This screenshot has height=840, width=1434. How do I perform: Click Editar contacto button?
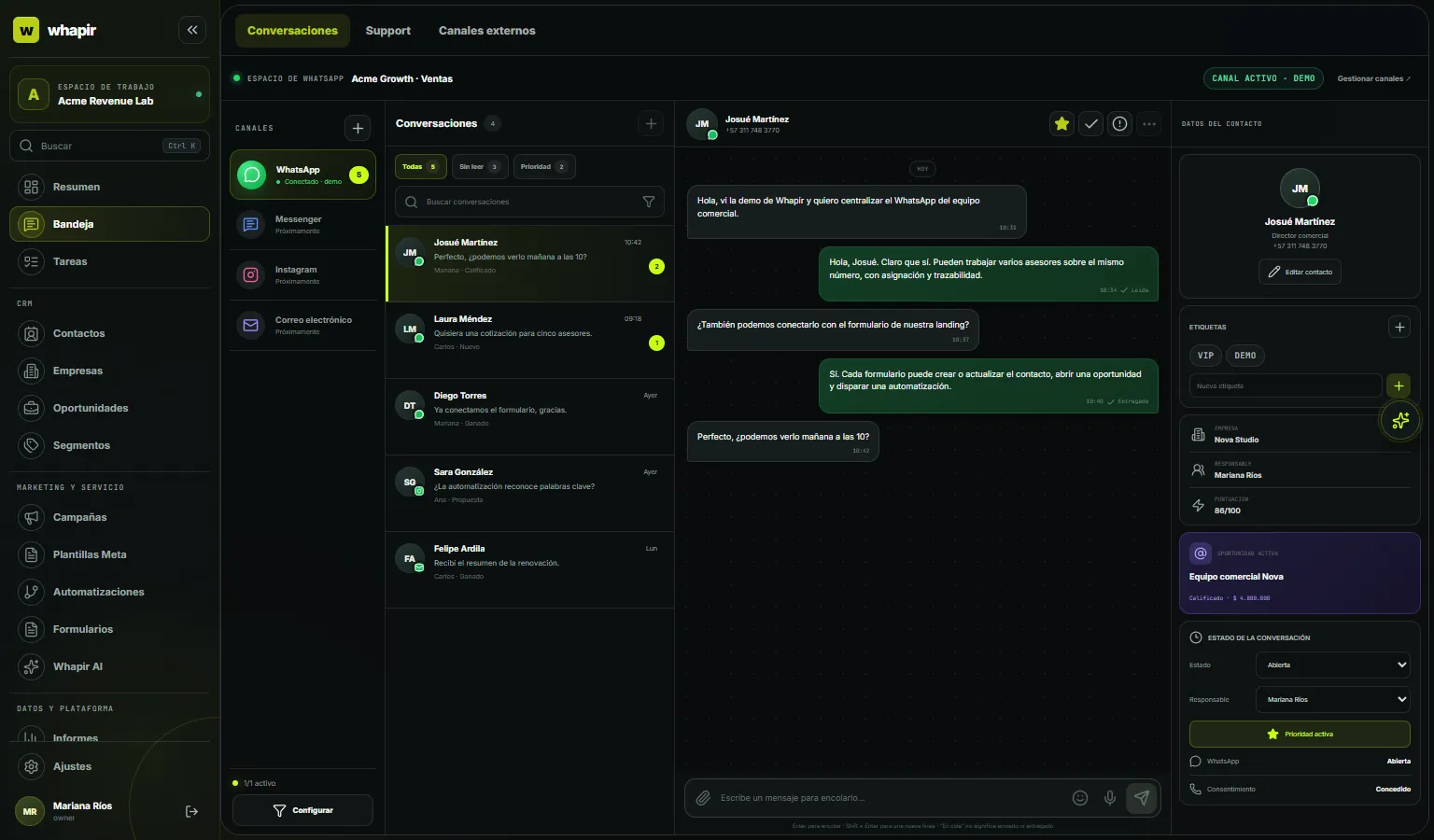pyautogui.click(x=1300, y=272)
